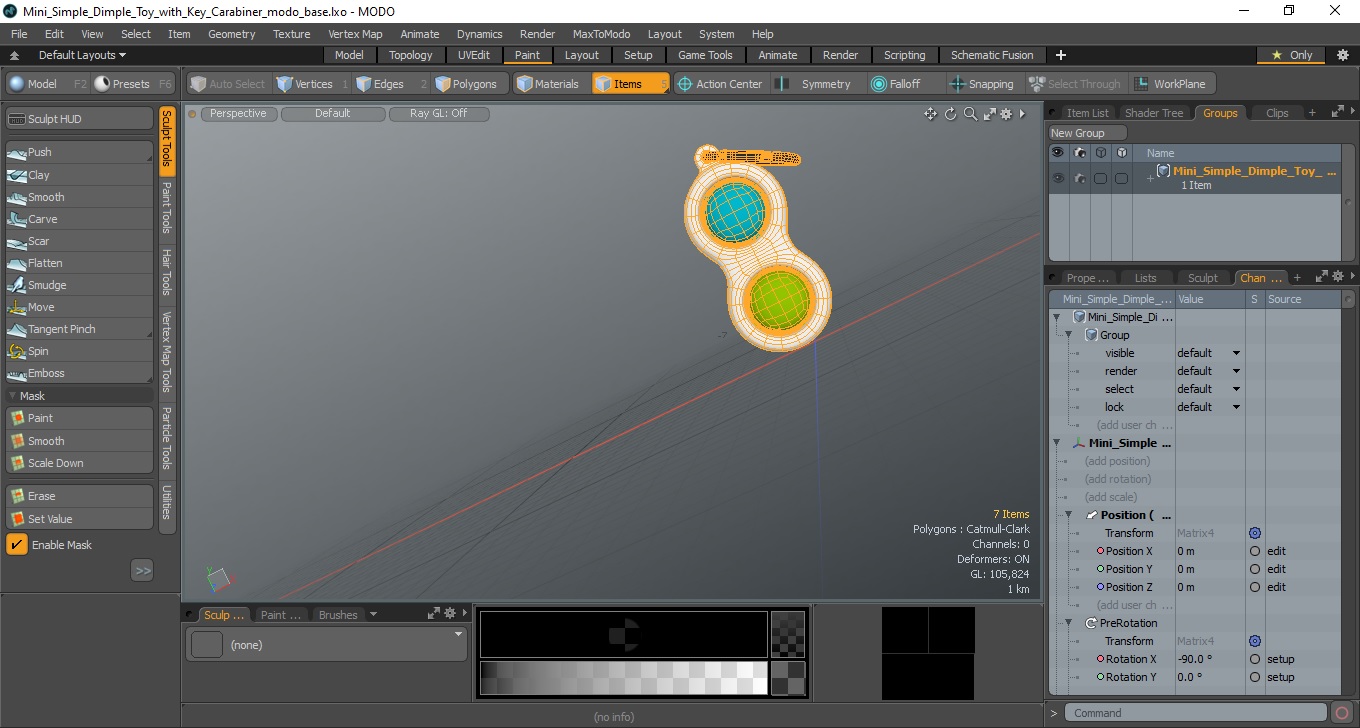
Task: Select the mask Paint tool
Action: pos(80,418)
